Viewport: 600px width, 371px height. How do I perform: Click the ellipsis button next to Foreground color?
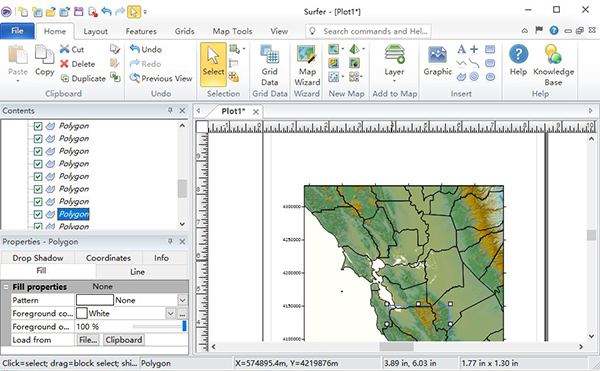[x=183, y=313]
